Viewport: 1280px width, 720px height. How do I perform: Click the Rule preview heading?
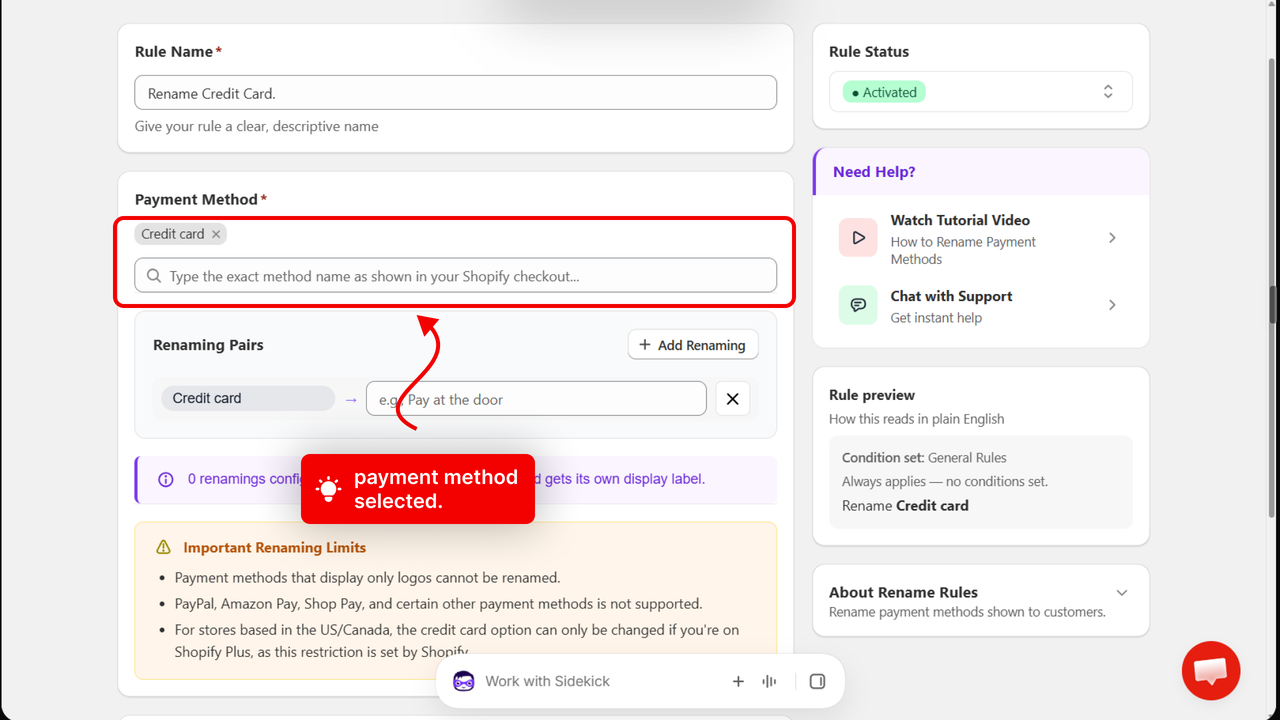(872, 395)
